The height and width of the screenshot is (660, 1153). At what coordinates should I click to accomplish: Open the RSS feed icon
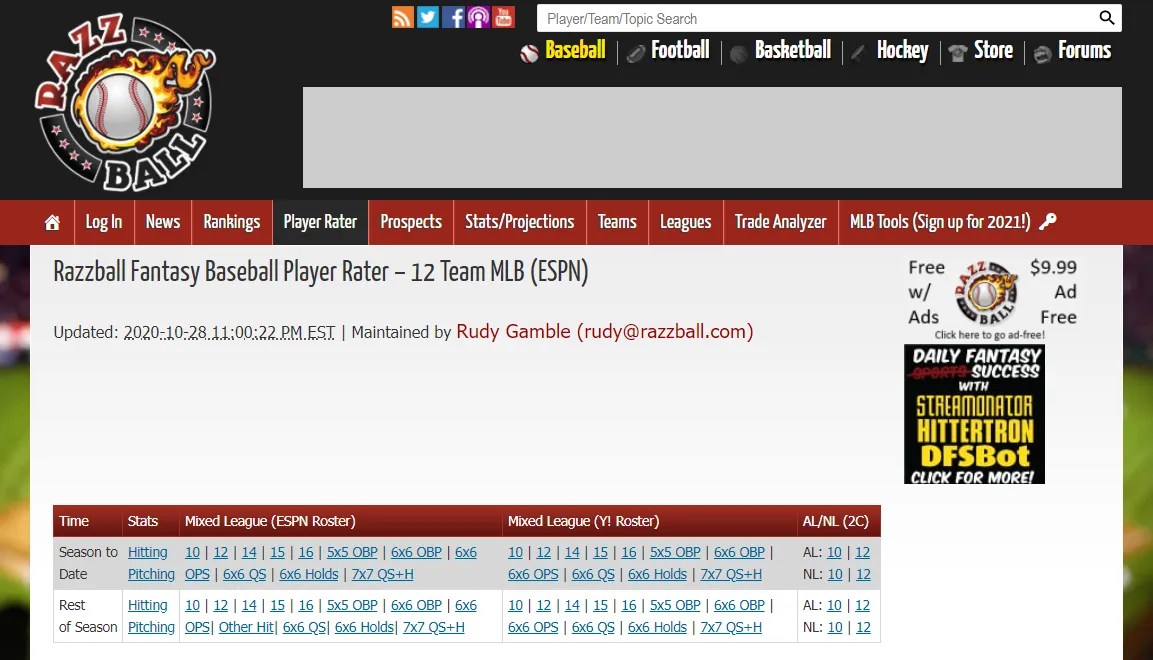[402, 17]
